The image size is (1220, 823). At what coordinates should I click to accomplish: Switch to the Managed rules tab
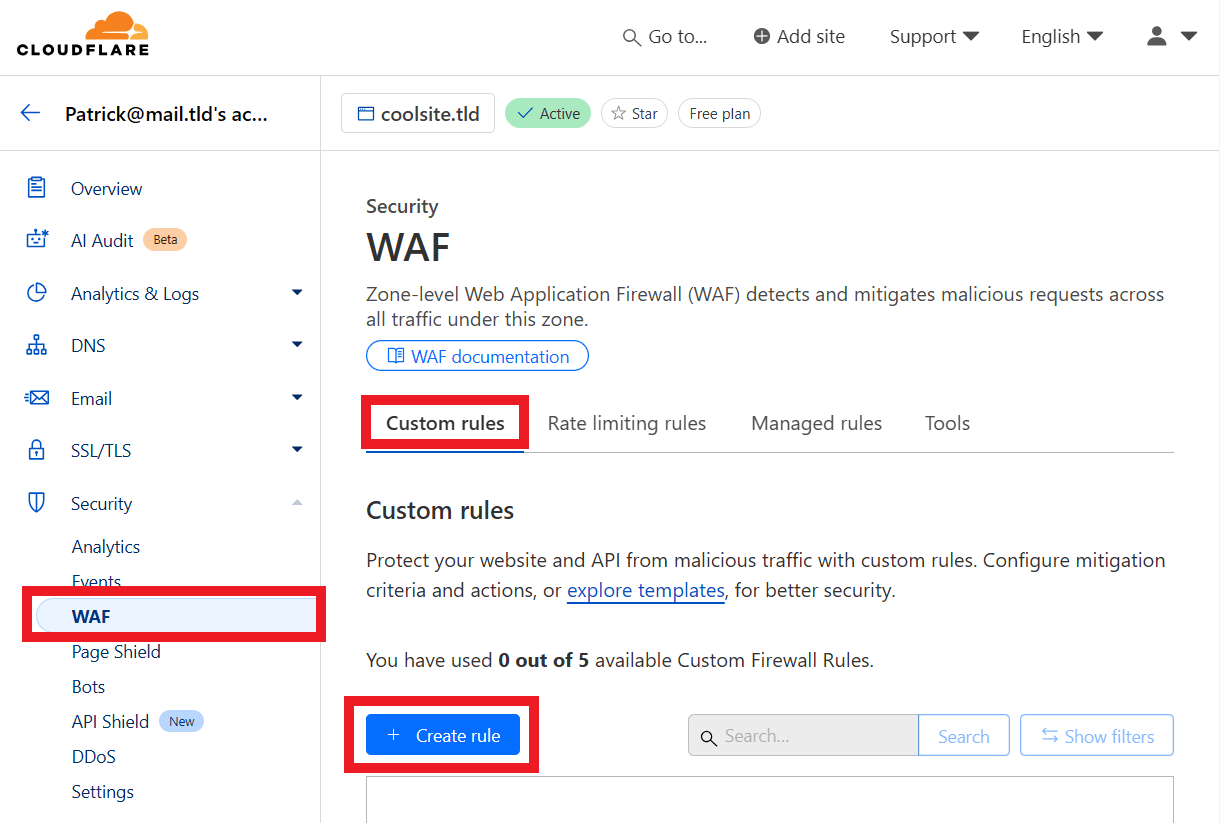(x=817, y=423)
